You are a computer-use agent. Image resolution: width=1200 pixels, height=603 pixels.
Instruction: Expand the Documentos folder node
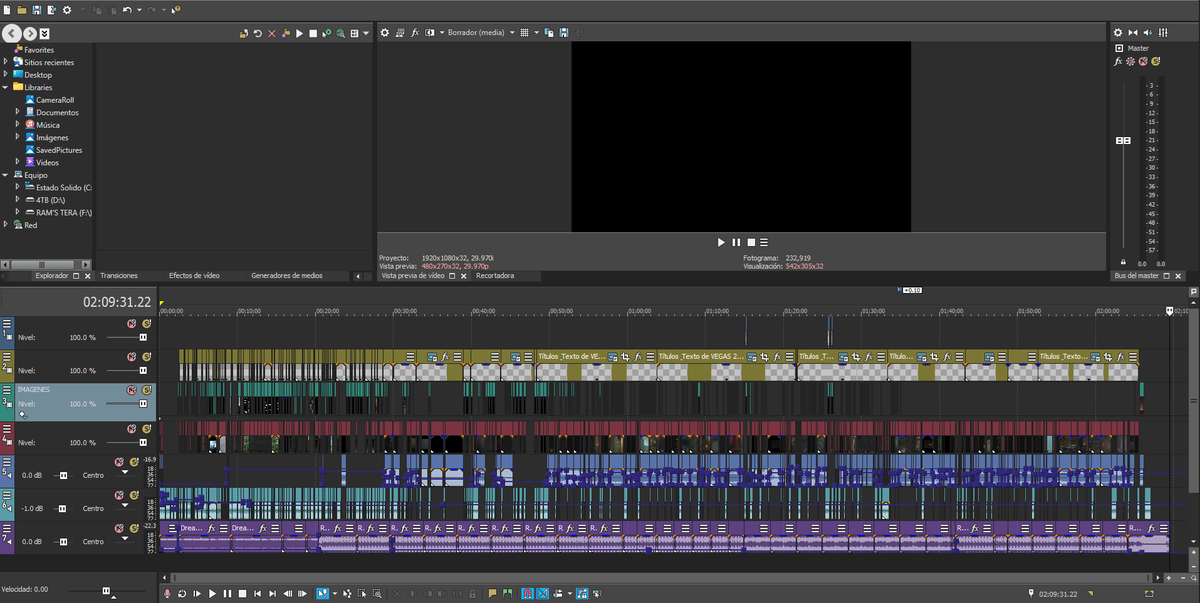(x=17, y=112)
